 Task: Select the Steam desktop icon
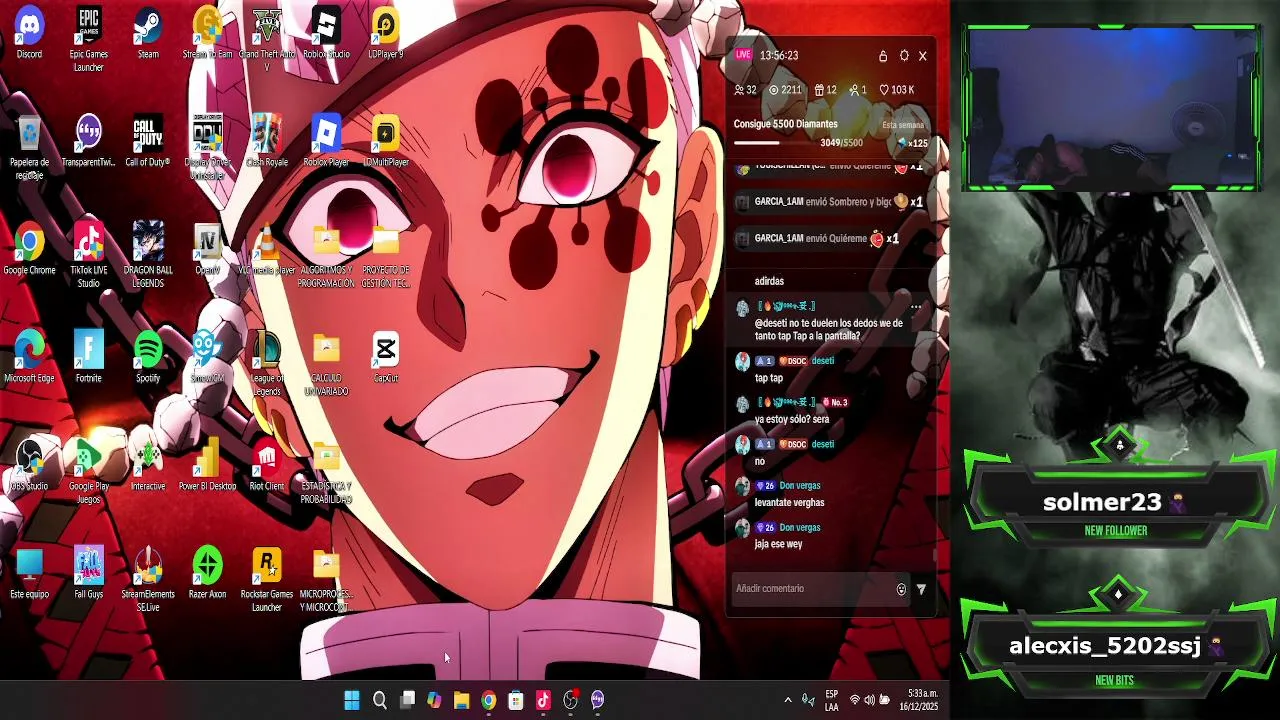click(148, 33)
